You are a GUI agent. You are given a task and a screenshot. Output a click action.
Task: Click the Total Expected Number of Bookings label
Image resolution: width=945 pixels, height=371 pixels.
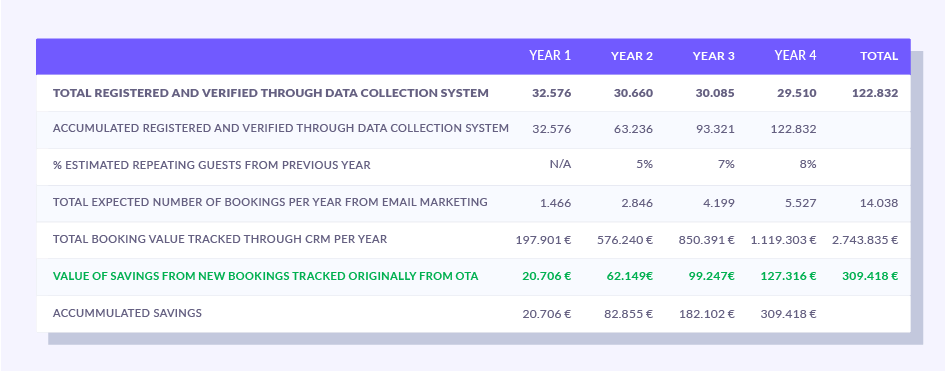pos(270,202)
